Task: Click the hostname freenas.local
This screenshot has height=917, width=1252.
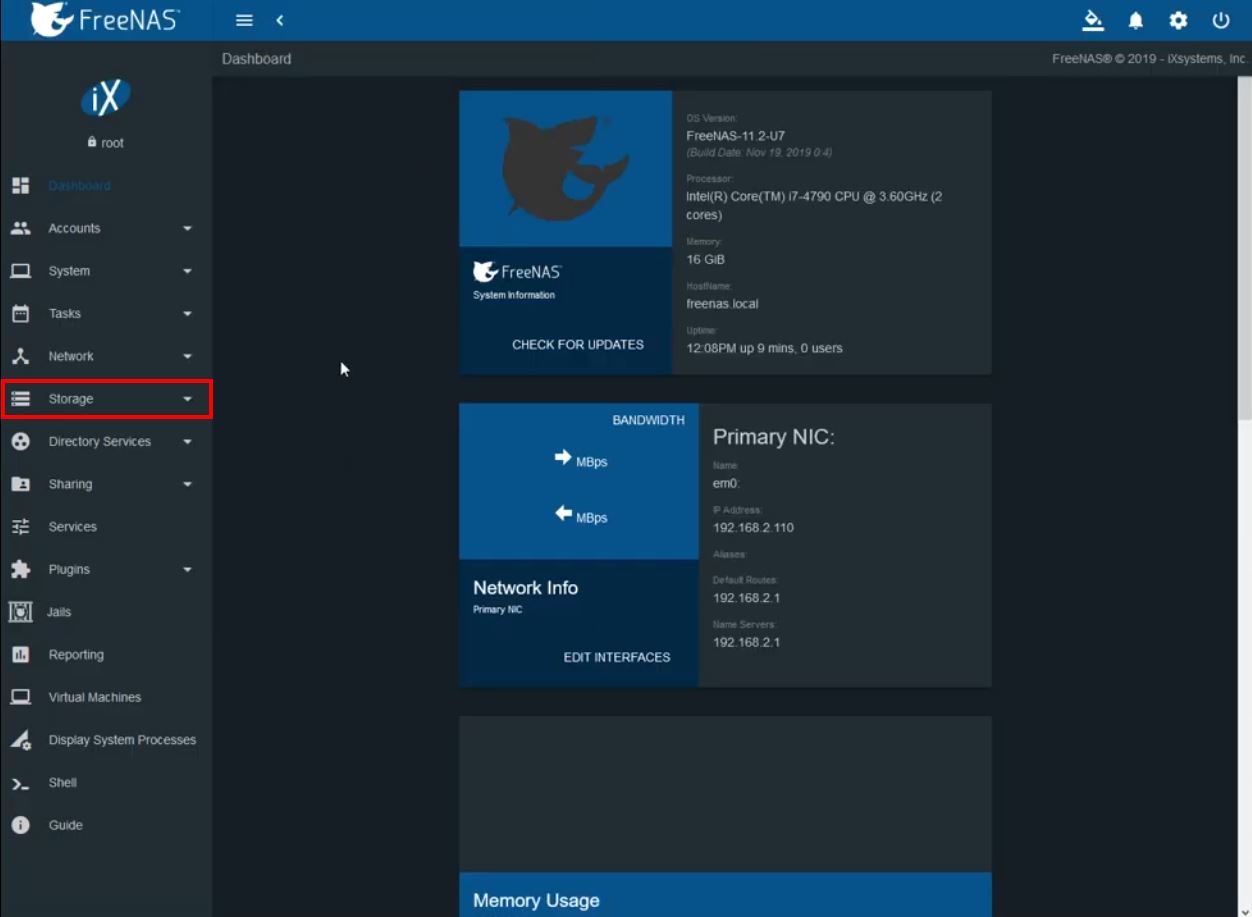Action: point(722,303)
